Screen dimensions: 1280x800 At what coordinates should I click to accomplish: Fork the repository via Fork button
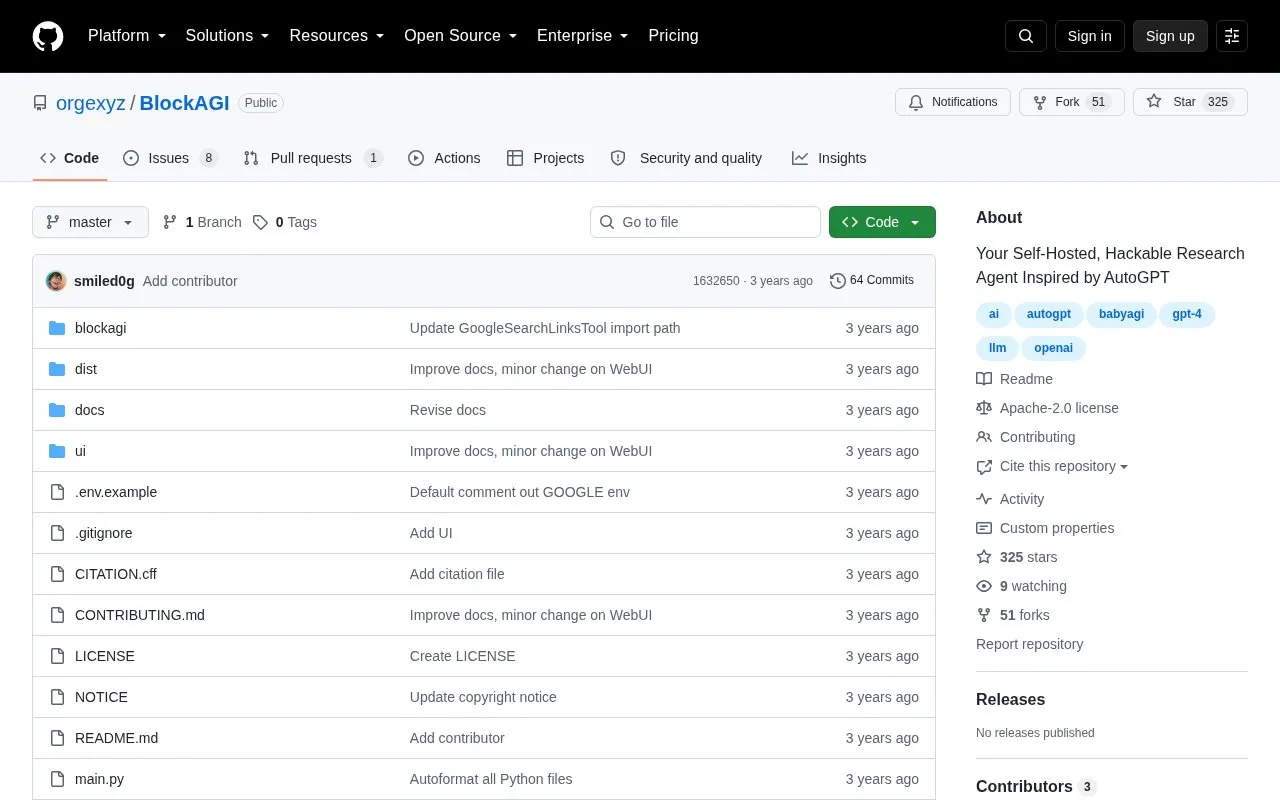tap(1072, 102)
